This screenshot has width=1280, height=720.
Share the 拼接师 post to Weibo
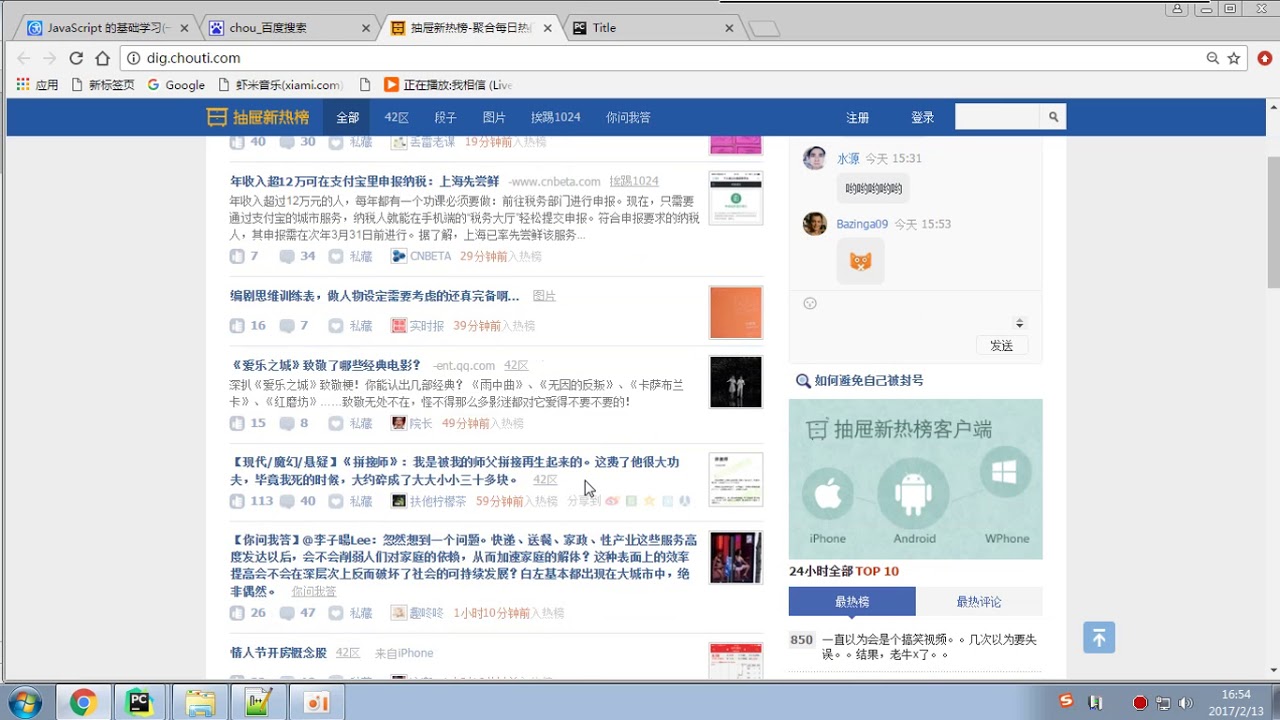[x=612, y=501]
